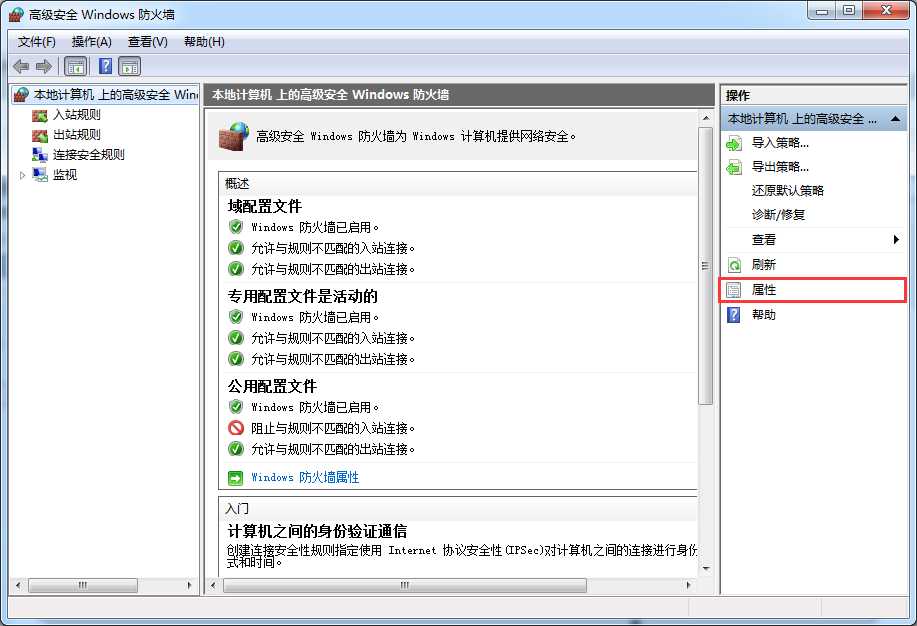
Task: Select 出站规则 in the tree
Action: 77,135
